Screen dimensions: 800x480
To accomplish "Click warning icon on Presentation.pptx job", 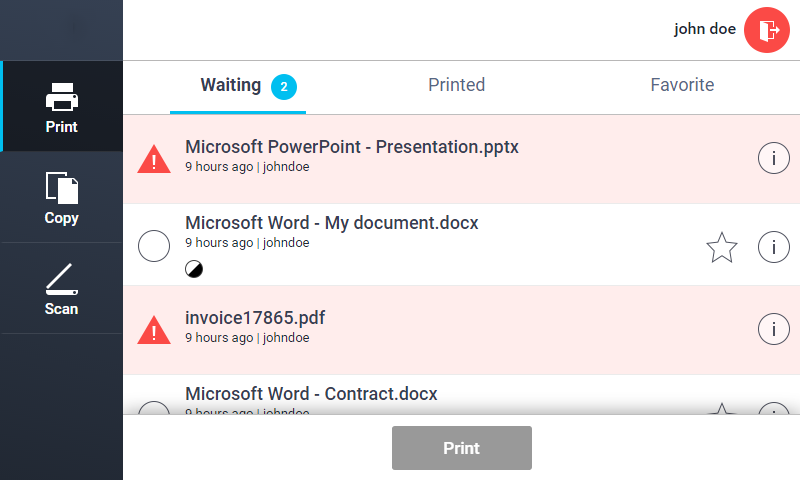I will [x=153, y=158].
